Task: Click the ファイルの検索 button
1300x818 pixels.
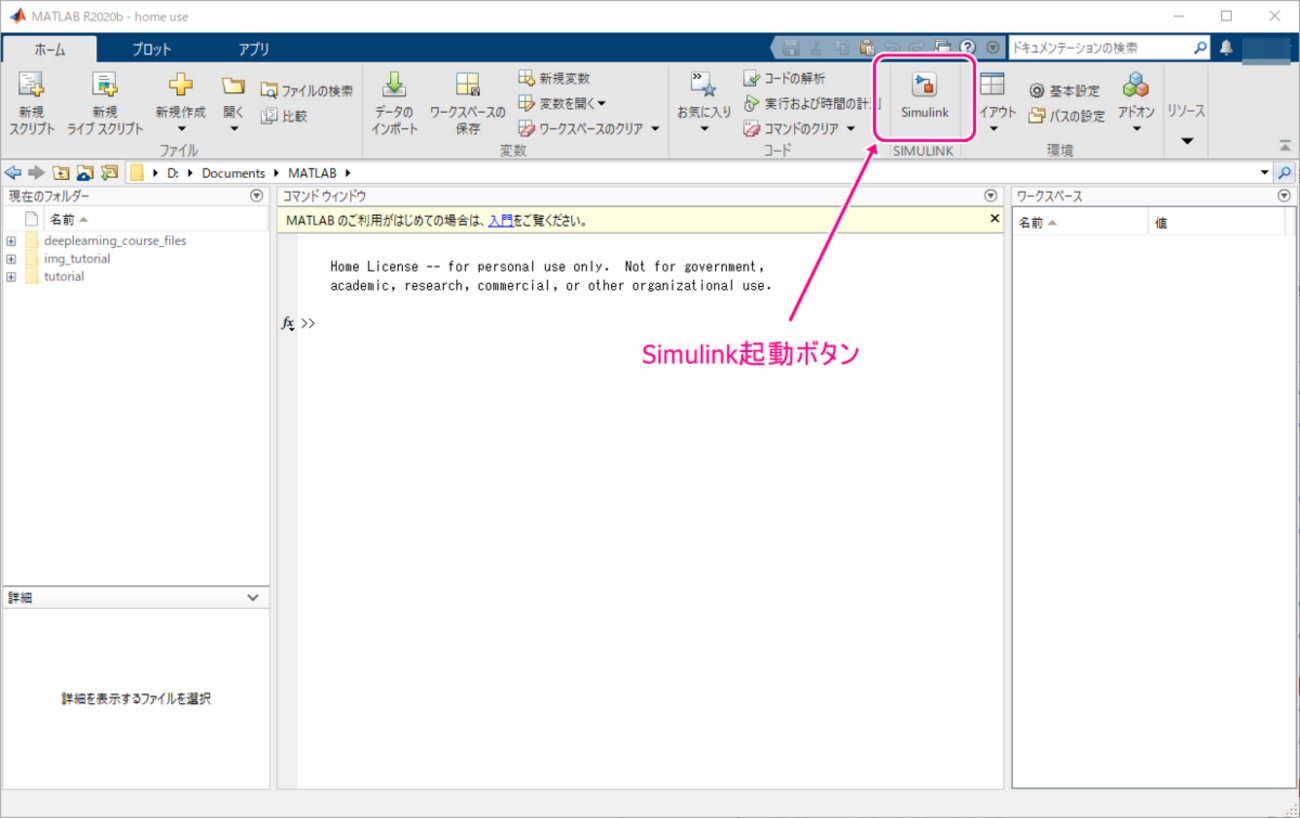Action: tap(307, 91)
